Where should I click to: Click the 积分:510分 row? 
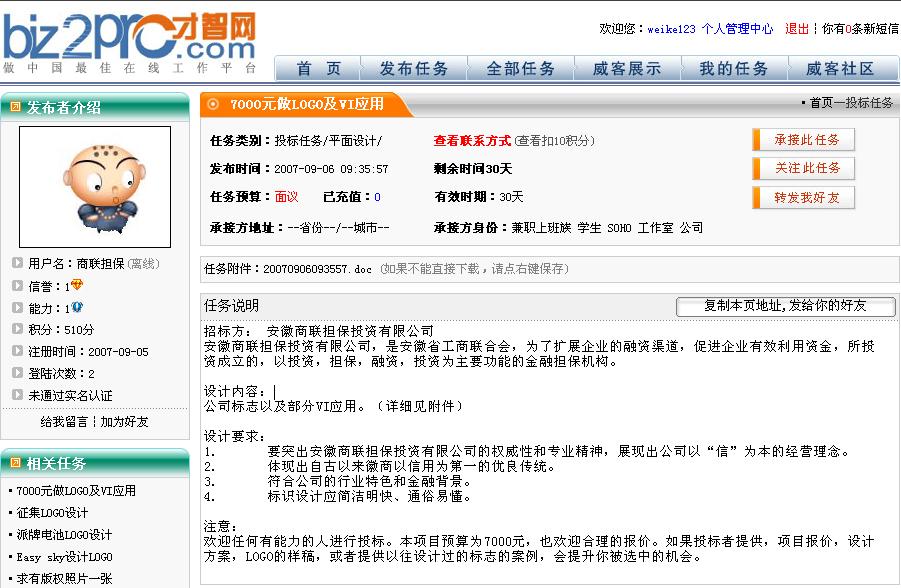point(61,330)
